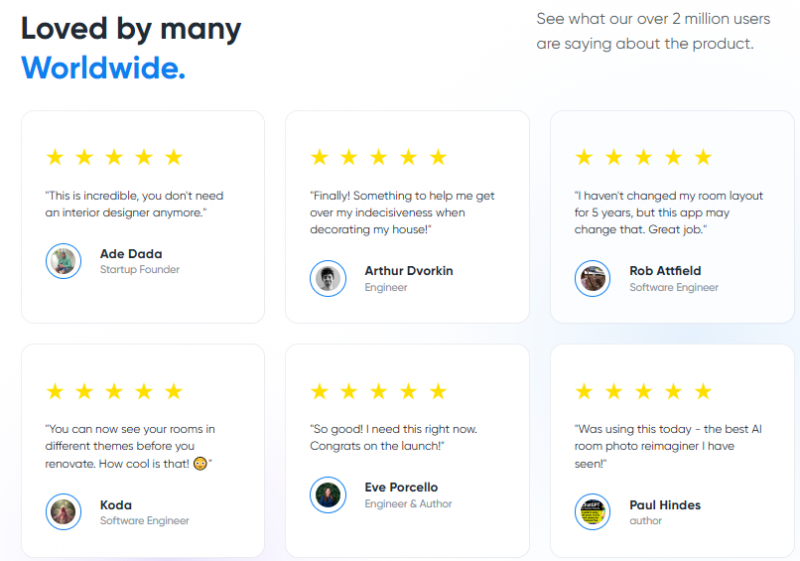Select the Ade Dada name text
This screenshot has height=561, width=800.
coord(131,253)
